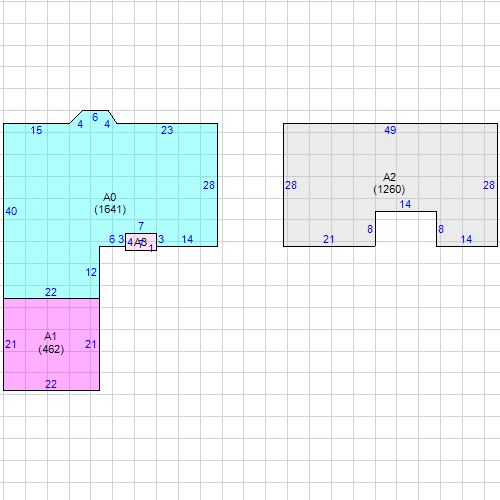The width and height of the screenshot is (500, 500).
Task: Click the 21 dimension on A1 right wall
Action: tap(91, 344)
